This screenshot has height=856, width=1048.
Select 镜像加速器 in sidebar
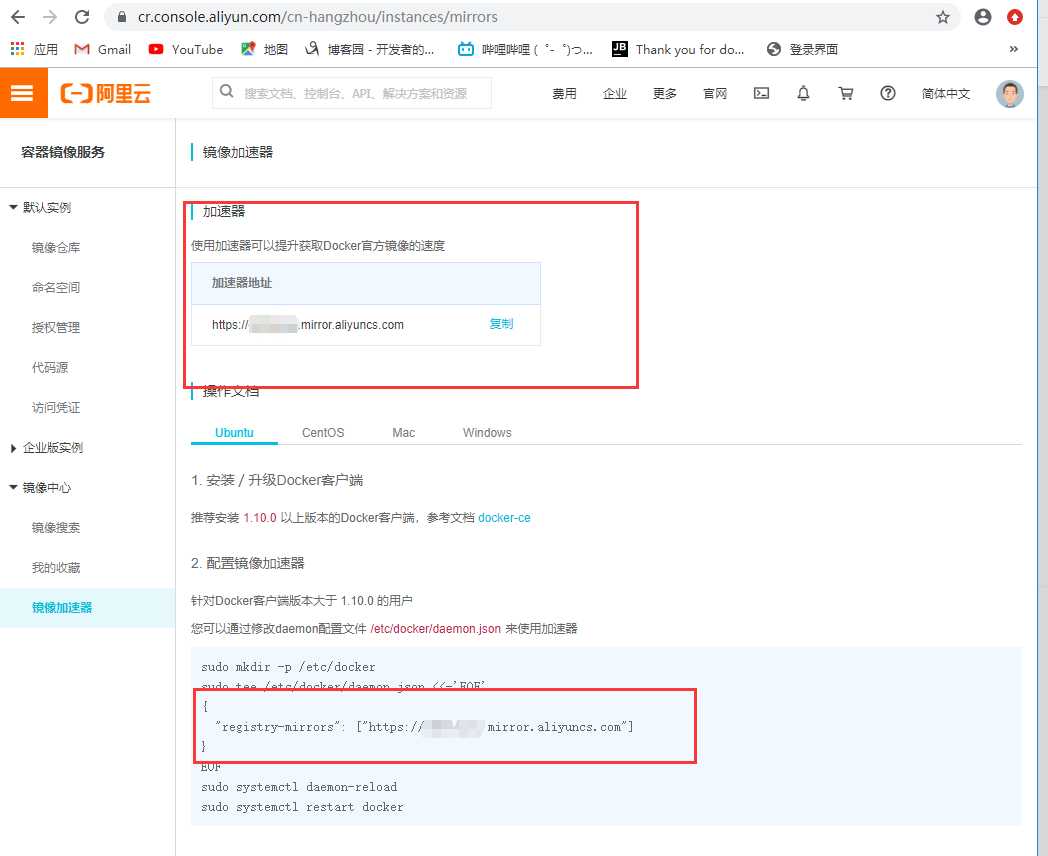(62, 607)
